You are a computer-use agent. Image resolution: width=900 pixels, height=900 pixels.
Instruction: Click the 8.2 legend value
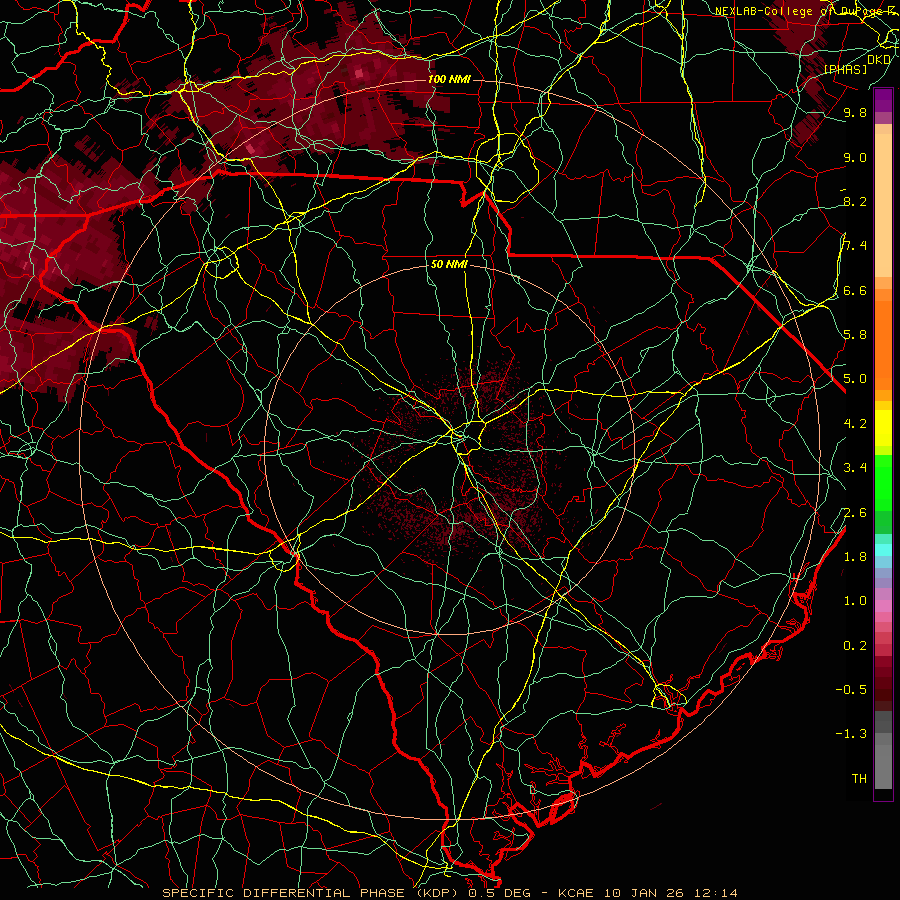[855, 202]
